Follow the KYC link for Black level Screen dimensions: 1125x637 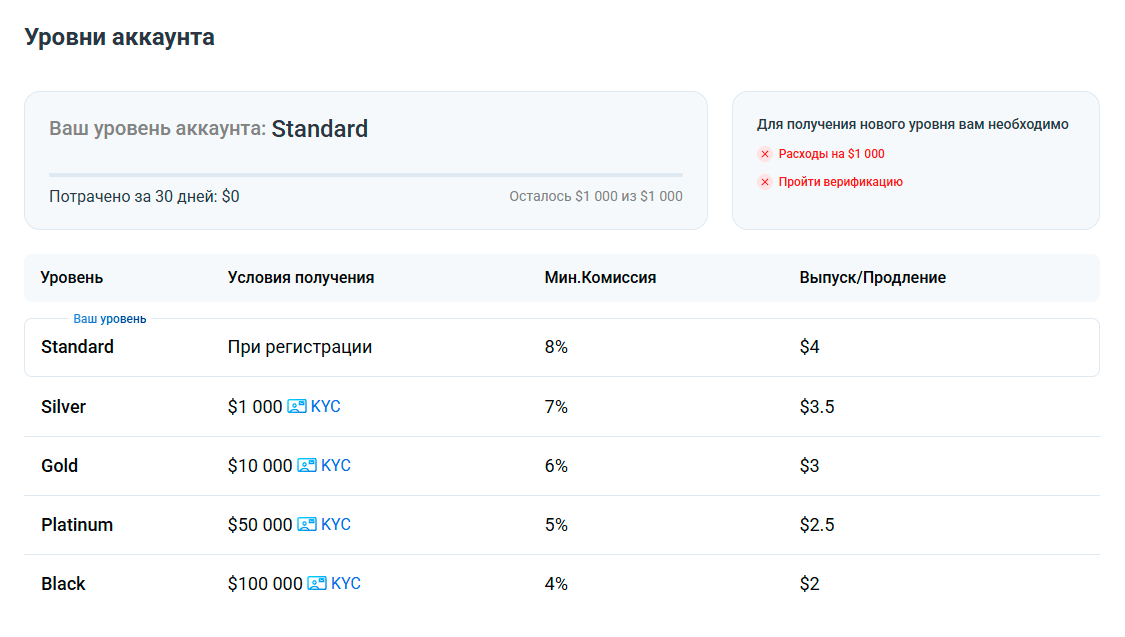click(346, 584)
